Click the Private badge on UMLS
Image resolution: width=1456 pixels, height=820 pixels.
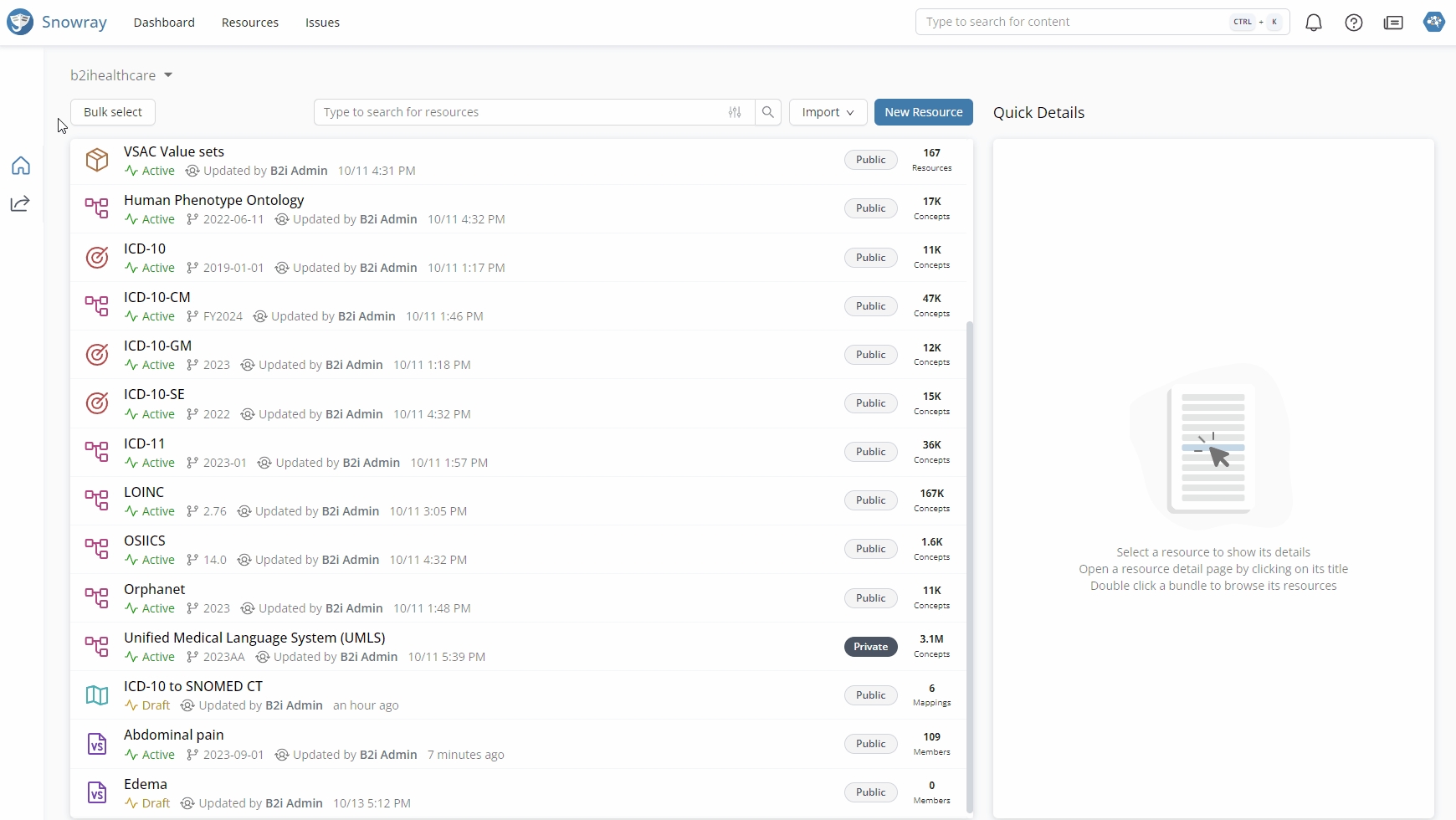[870, 647]
